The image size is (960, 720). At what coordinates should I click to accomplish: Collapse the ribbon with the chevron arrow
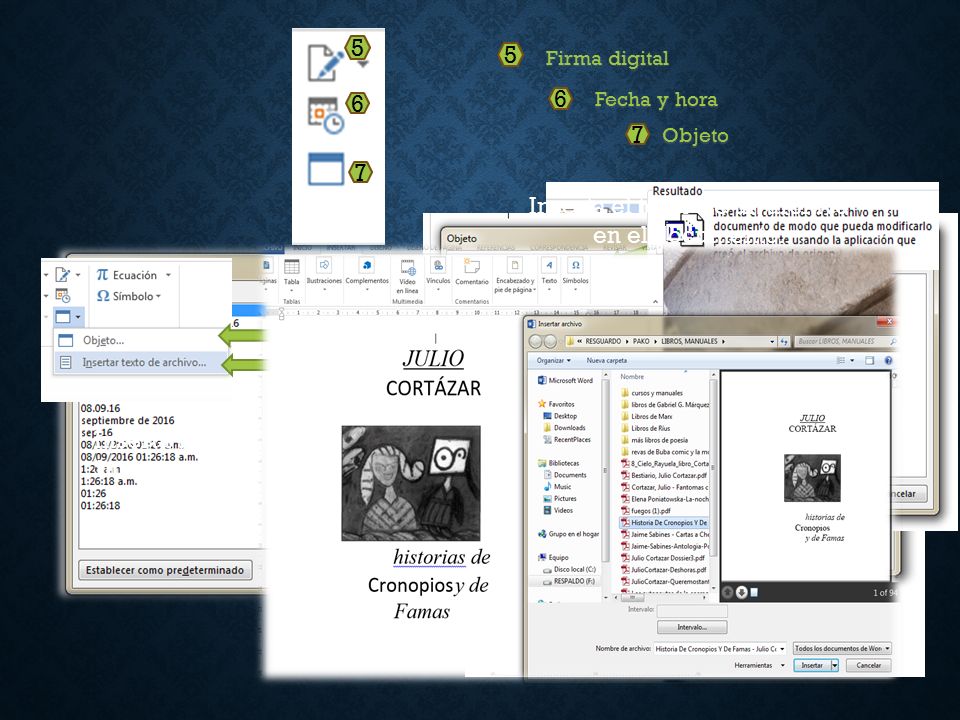point(655,302)
